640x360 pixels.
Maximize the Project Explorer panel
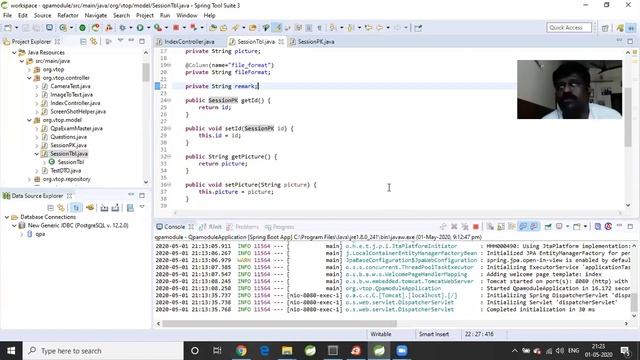coord(142,41)
